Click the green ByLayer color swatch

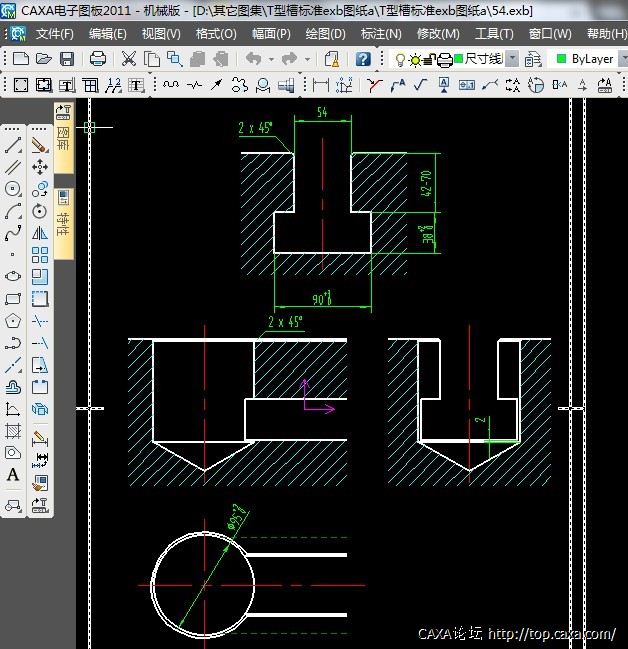561,59
